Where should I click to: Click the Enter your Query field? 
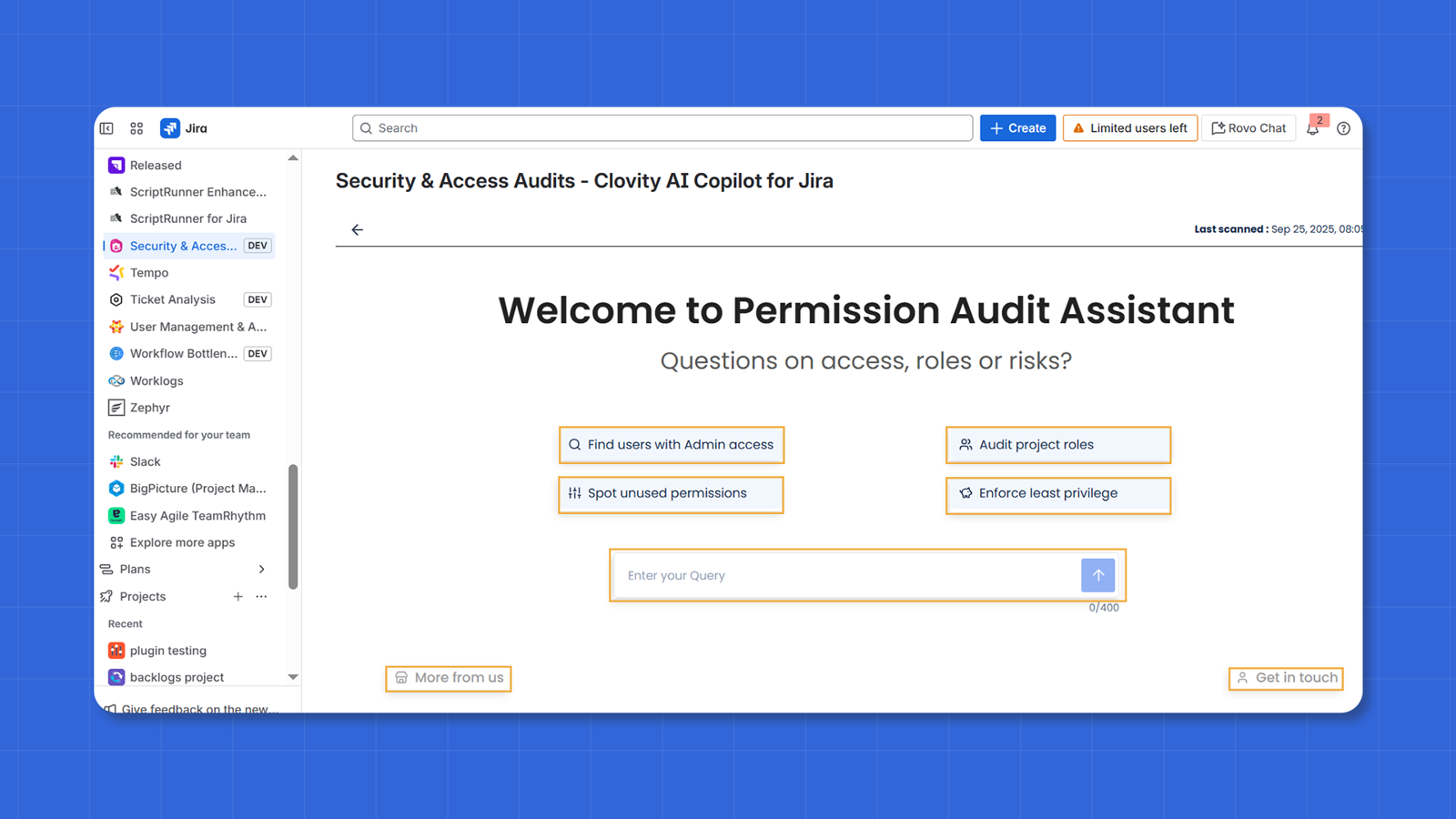(855, 575)
